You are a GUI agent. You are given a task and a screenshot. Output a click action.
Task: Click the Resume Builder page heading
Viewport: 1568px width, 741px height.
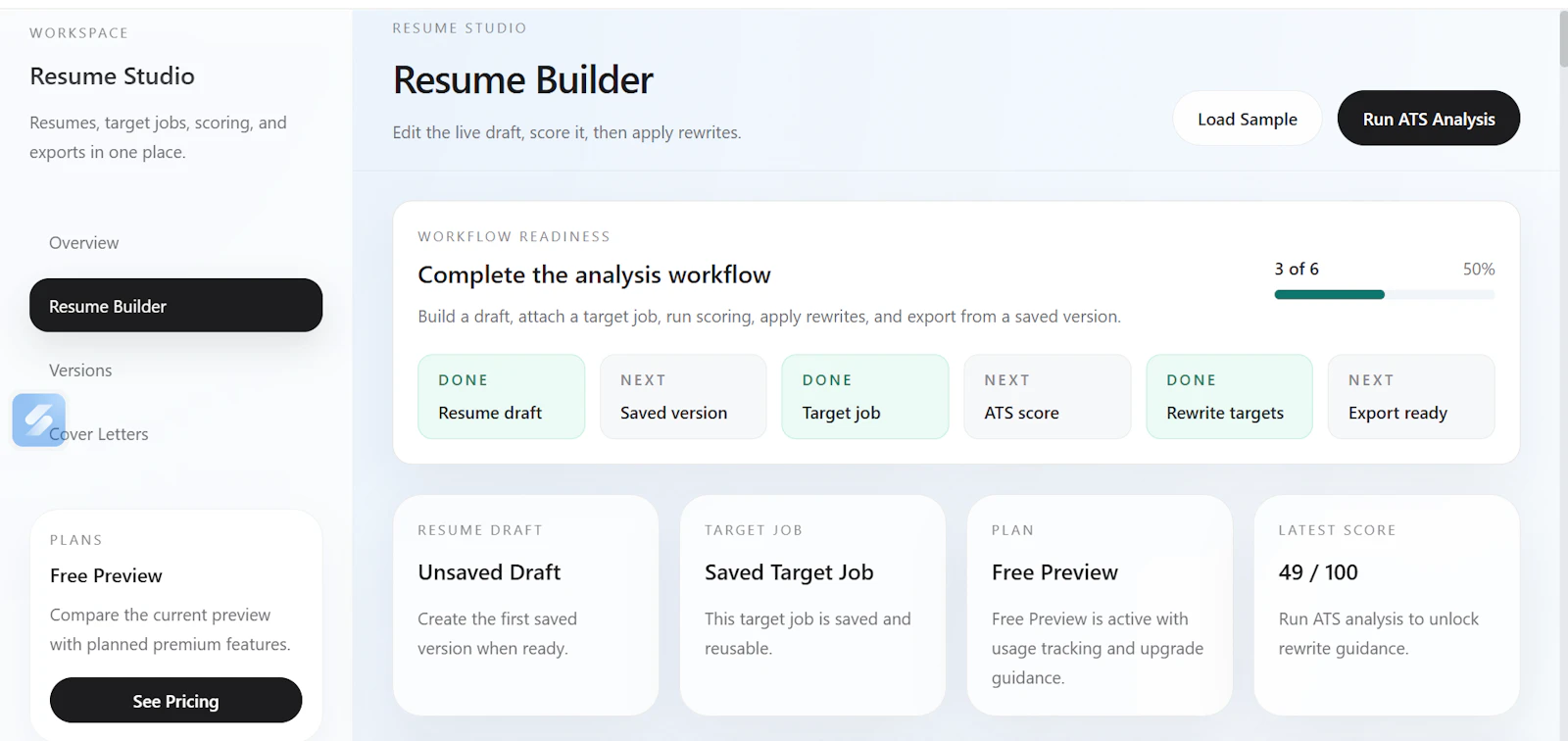pos(523,80)
